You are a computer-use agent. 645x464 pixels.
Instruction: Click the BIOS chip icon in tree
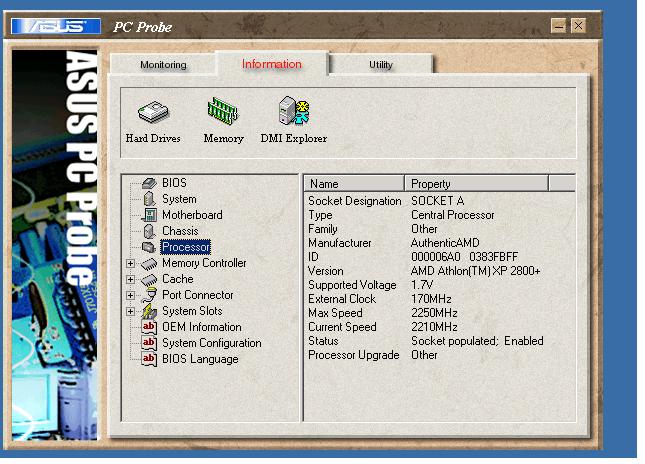click(149, 183)
